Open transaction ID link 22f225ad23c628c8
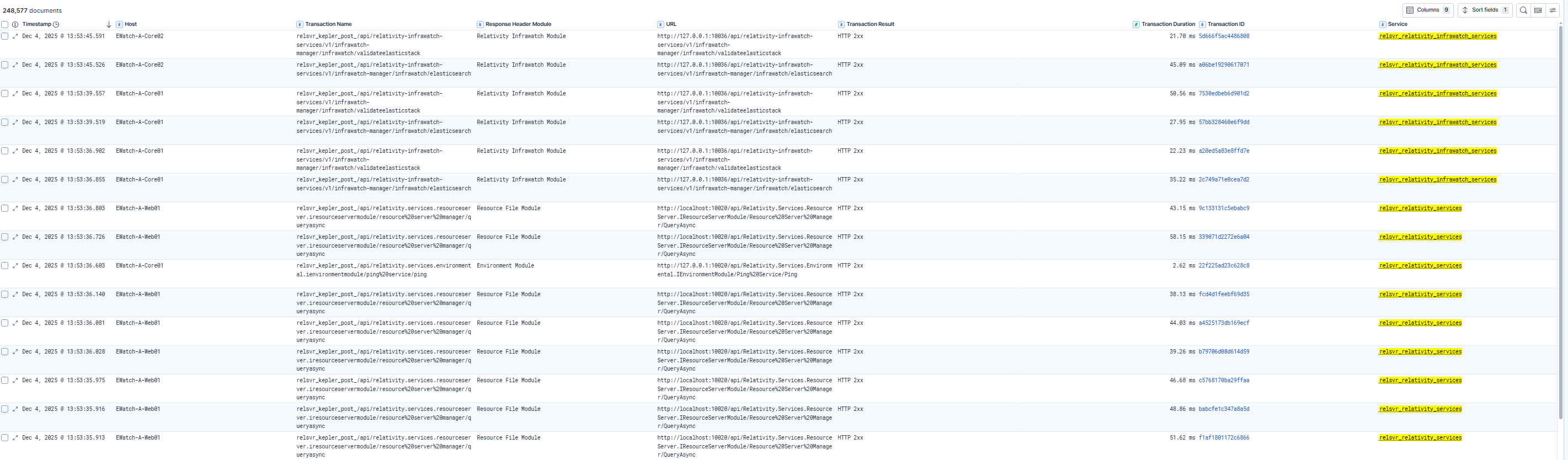The height and width of the screenshot is (460, 1568). click(1224, 266)
